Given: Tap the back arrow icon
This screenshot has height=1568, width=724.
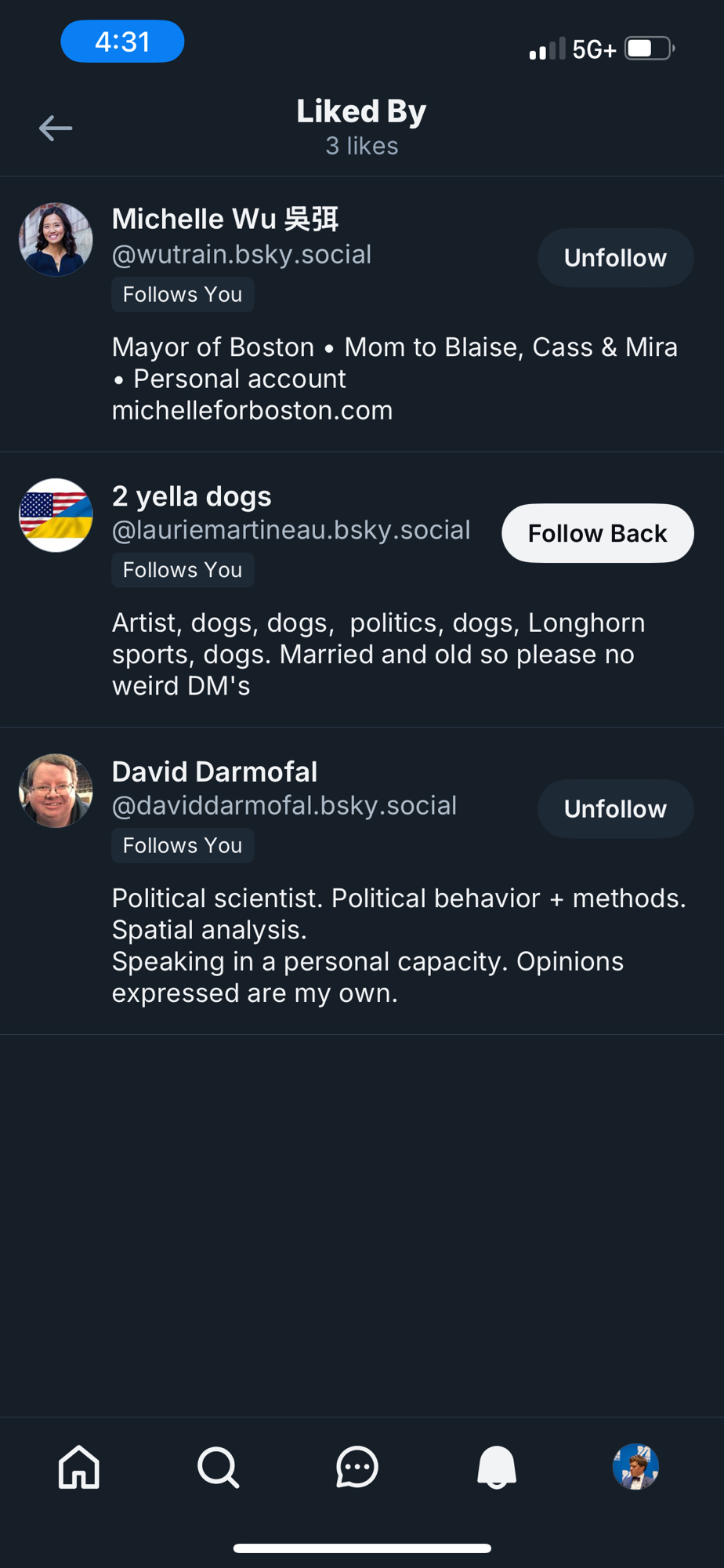Looking at the screenshot, I should pyautogui.click(x=56, y=128).
